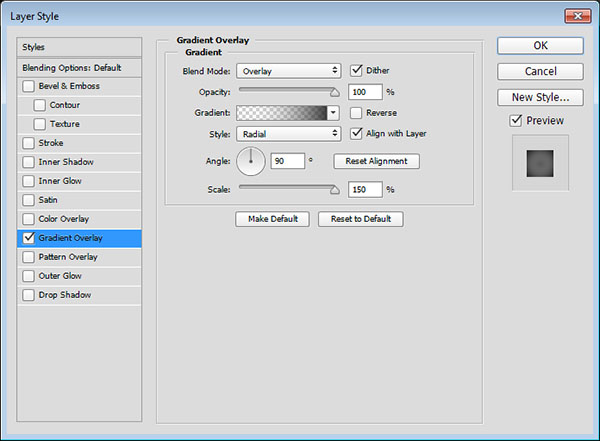600x441 pixels.
Task: Open the gradient Style Radial dropdown
Action: [288, 133]
